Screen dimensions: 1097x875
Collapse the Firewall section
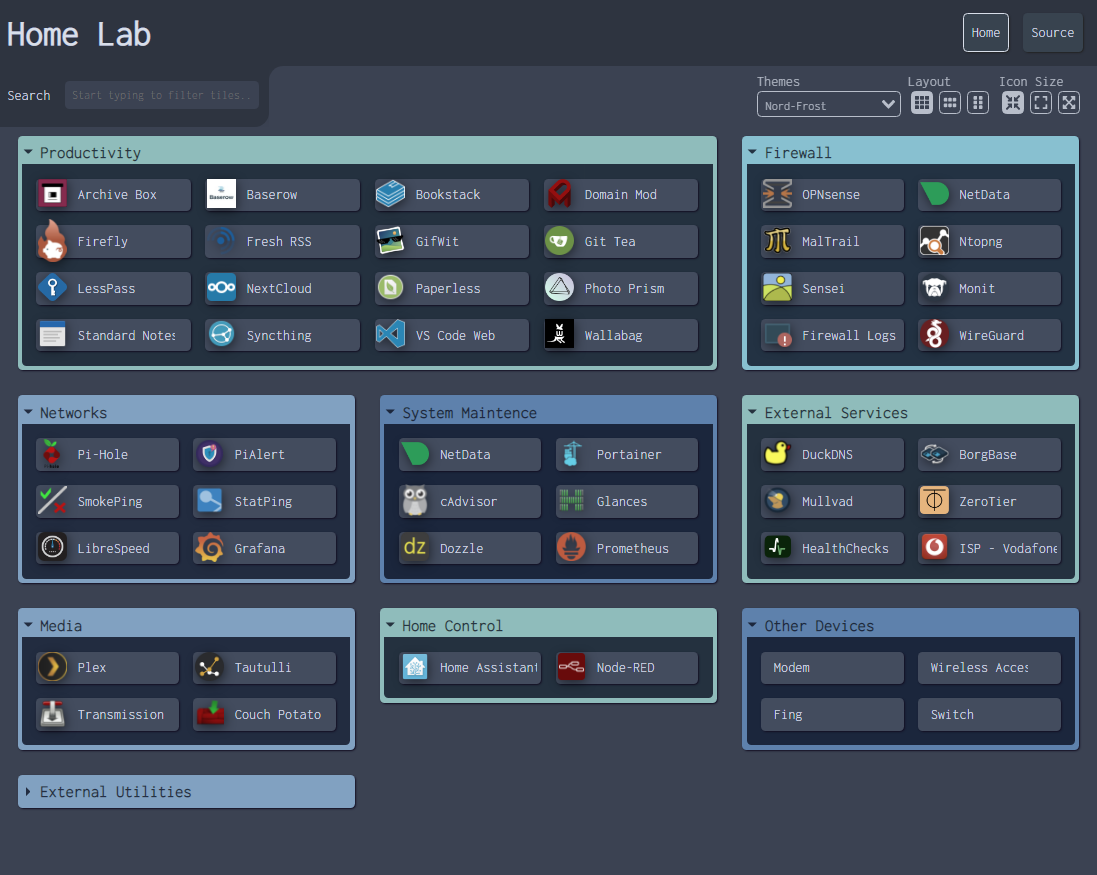[910, 152]
